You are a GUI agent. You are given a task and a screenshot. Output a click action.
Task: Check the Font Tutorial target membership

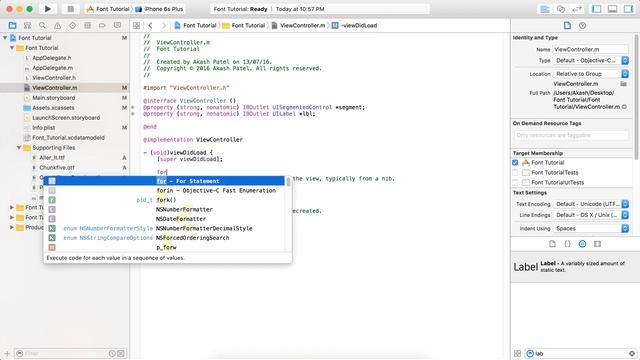(515, 162)
